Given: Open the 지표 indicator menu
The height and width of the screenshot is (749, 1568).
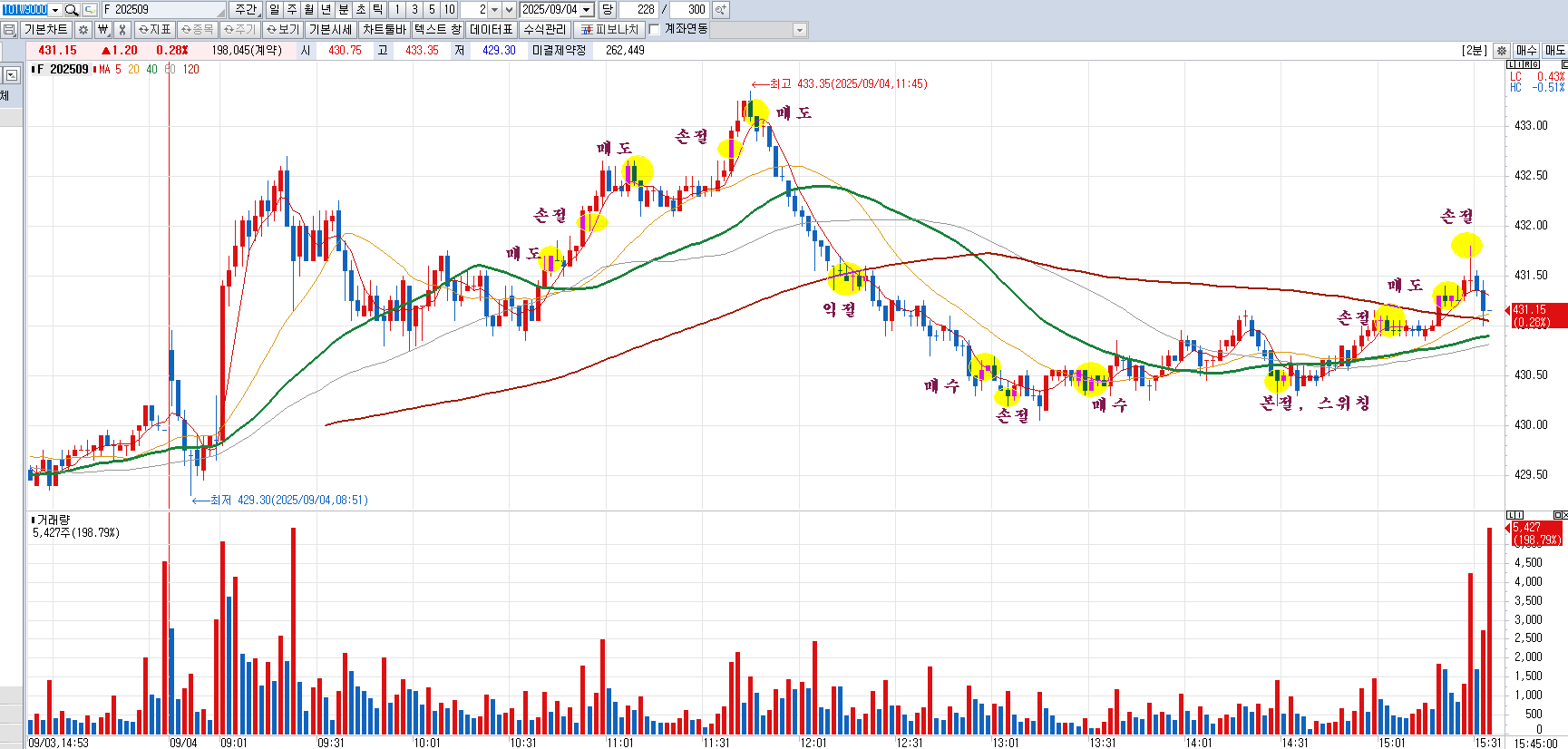Looking at the screenshot, I should click(154, 30).
